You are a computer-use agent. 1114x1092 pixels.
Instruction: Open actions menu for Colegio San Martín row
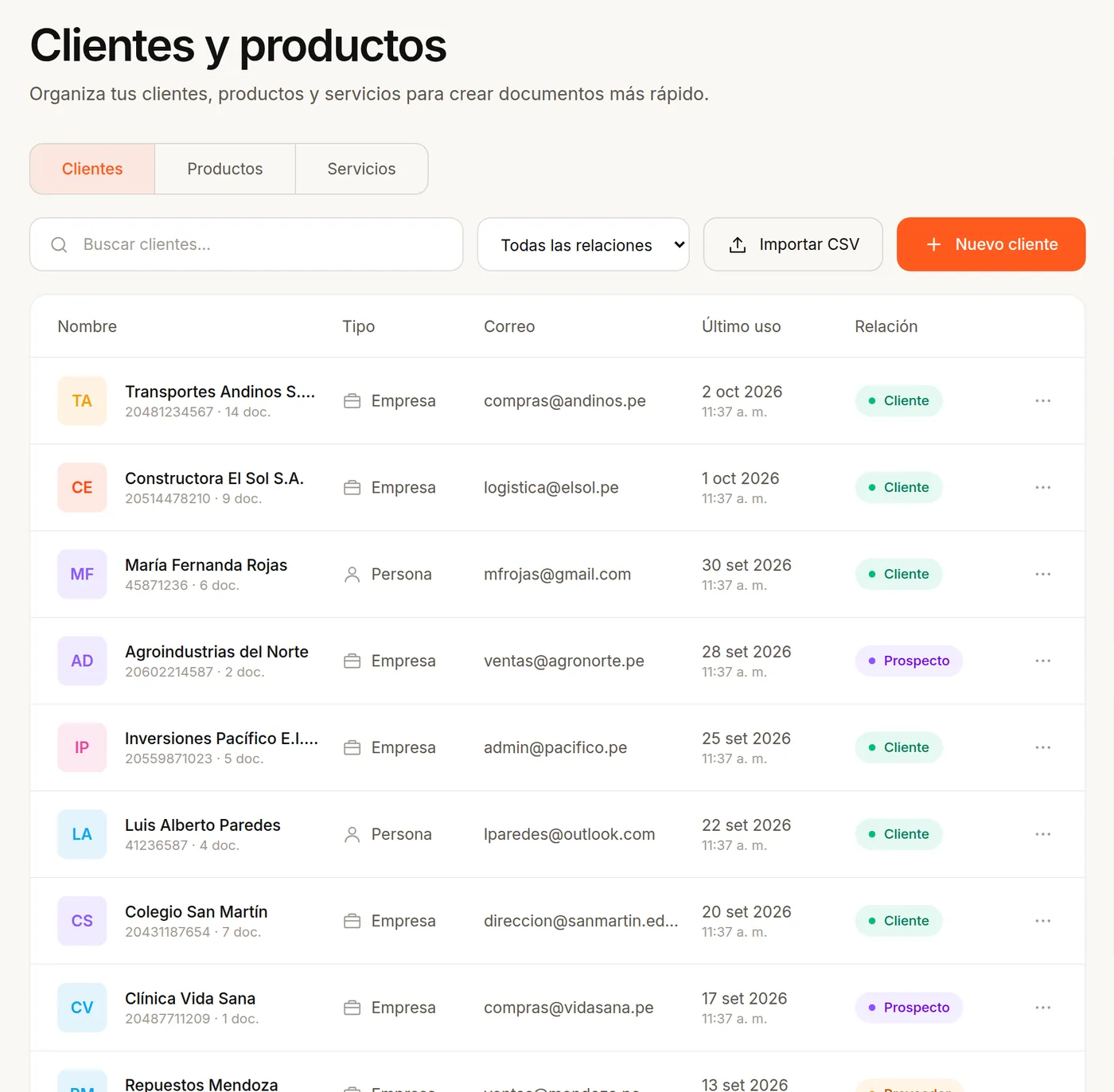tap(1042, 921)
